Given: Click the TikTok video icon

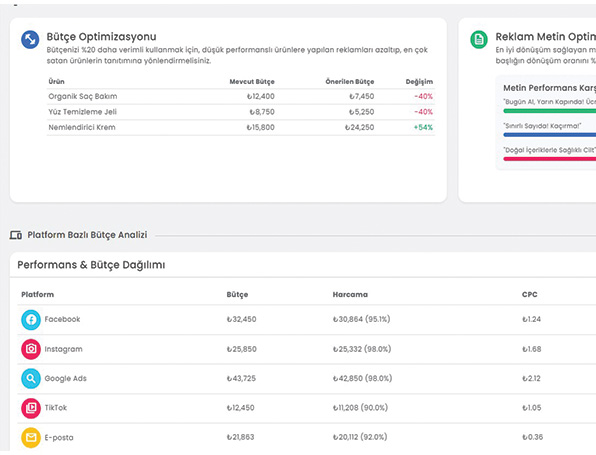Looking at the screenshot, I should 31,408.
